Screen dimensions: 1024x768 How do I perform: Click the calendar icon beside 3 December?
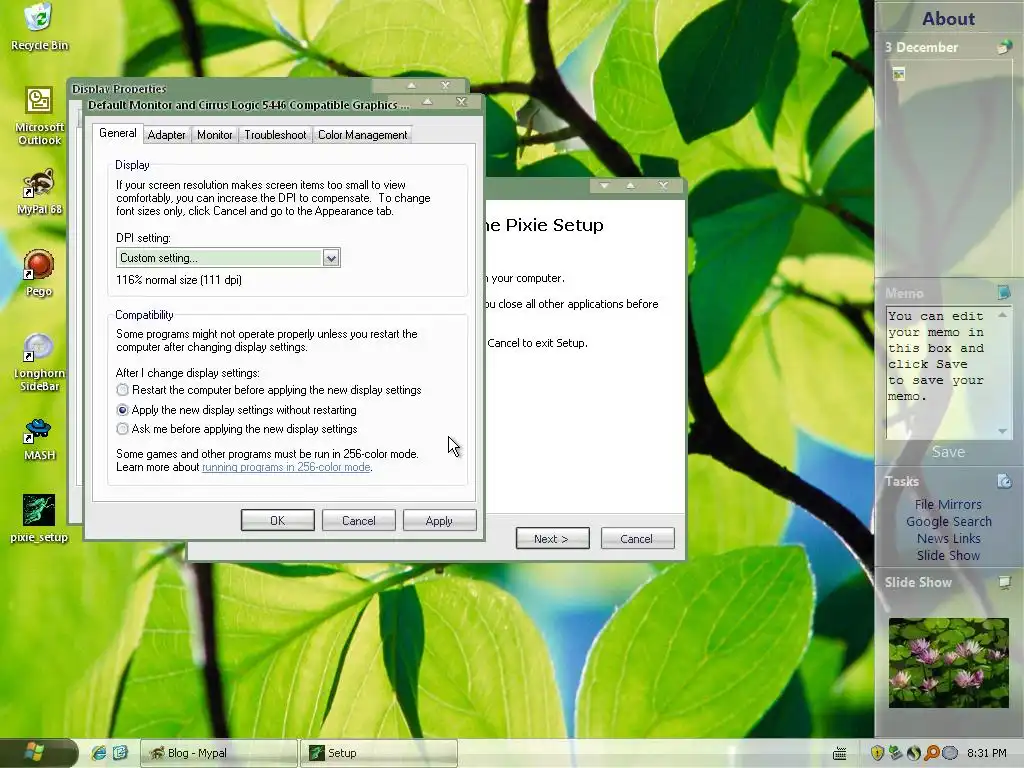(x=1004, y=47)
